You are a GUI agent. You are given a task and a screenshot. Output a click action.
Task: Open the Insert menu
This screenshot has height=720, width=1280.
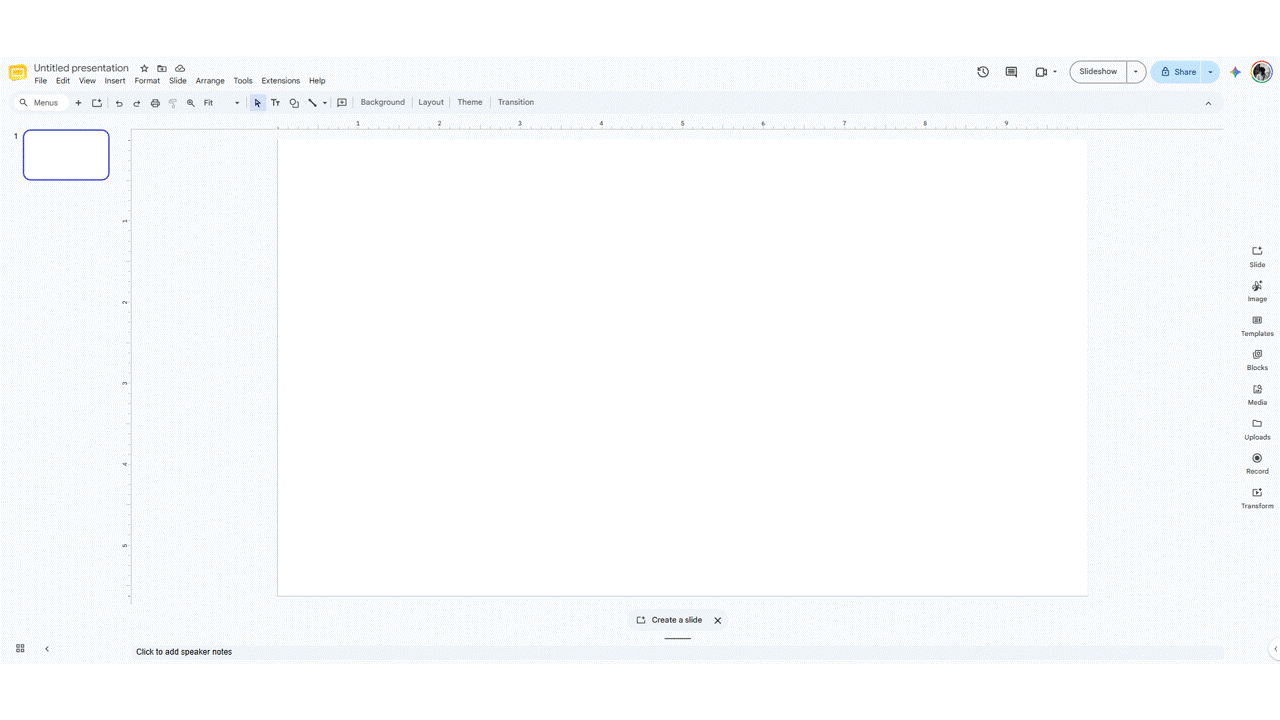[115, 81]
